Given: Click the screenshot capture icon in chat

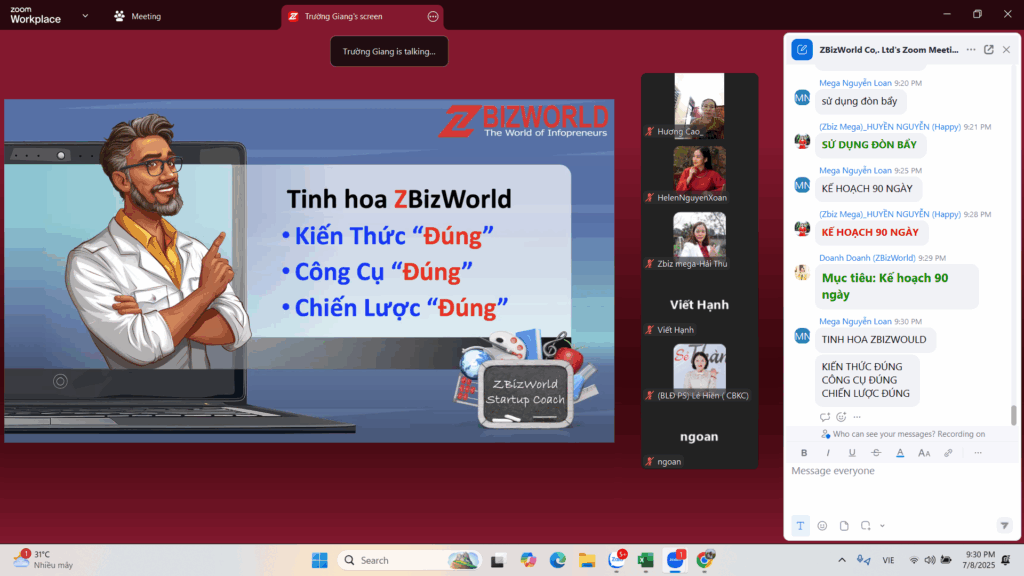Looking at the screenshot, I should (x=865, y=525).
